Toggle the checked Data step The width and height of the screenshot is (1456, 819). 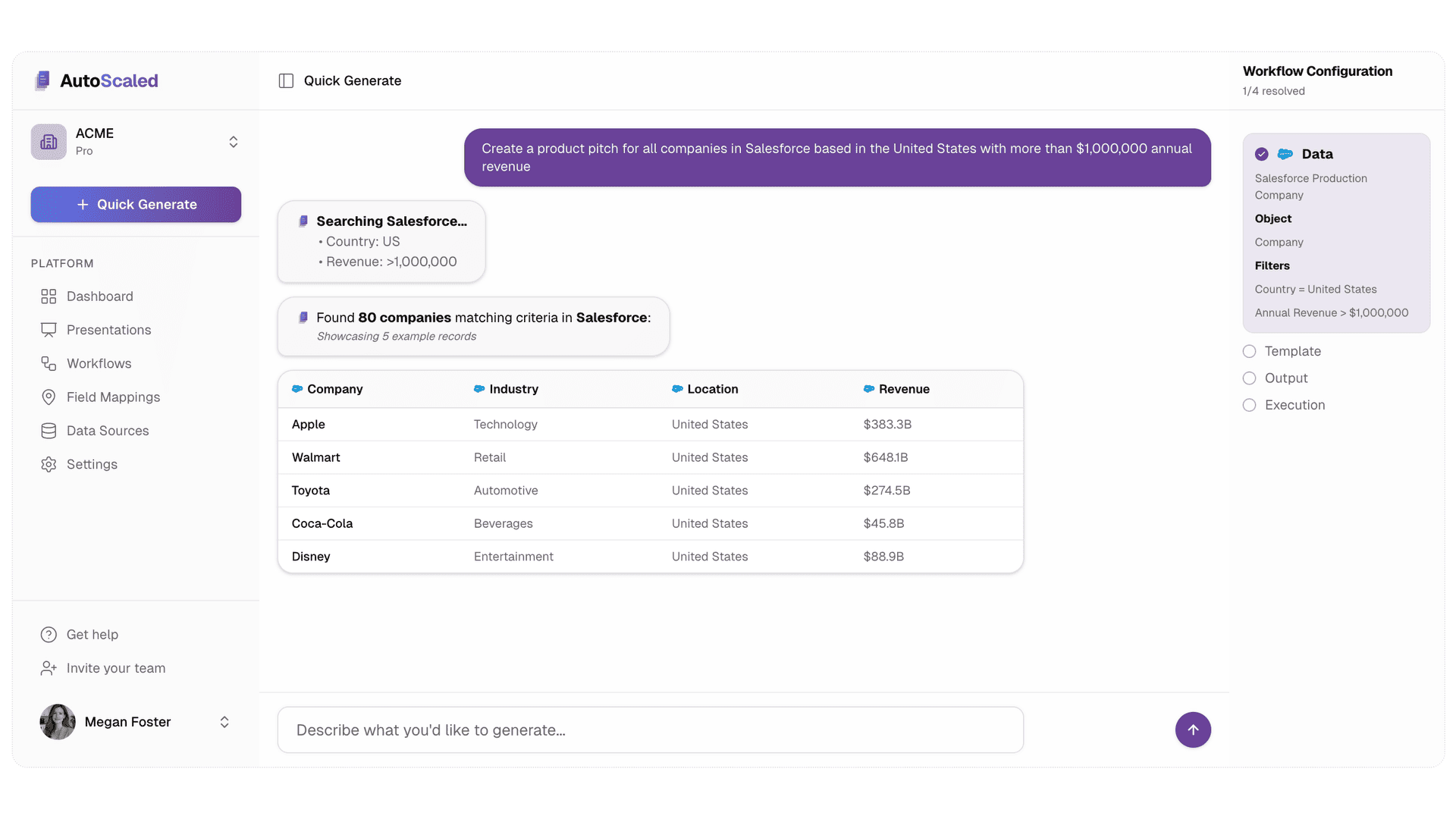[1262, 155]
